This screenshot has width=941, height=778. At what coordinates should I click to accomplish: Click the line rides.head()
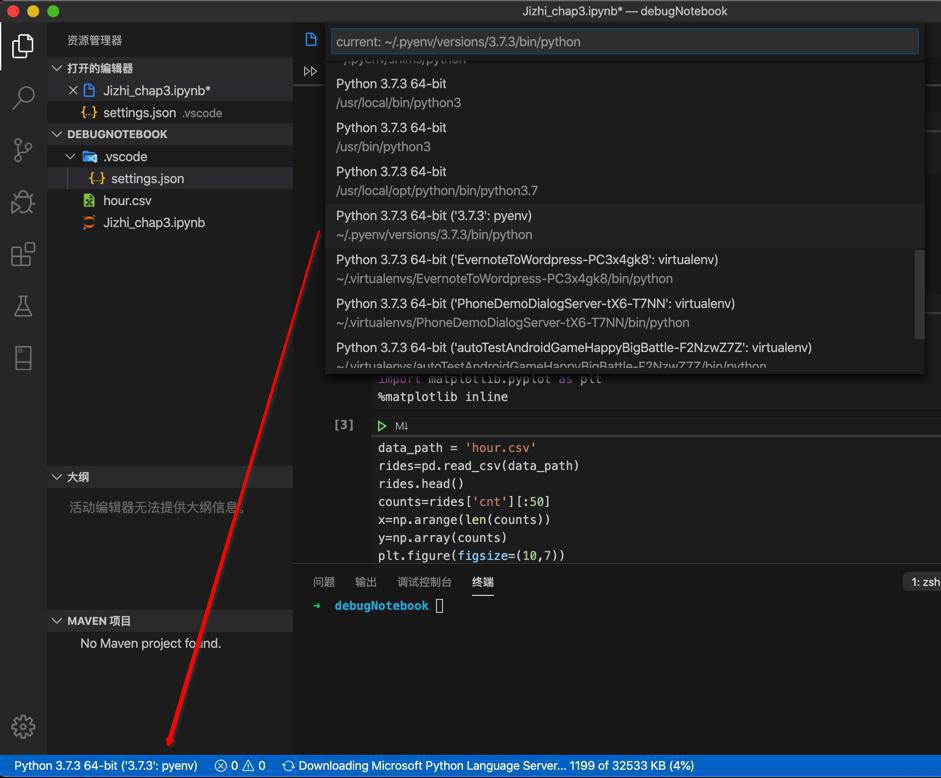coord(421,484)
